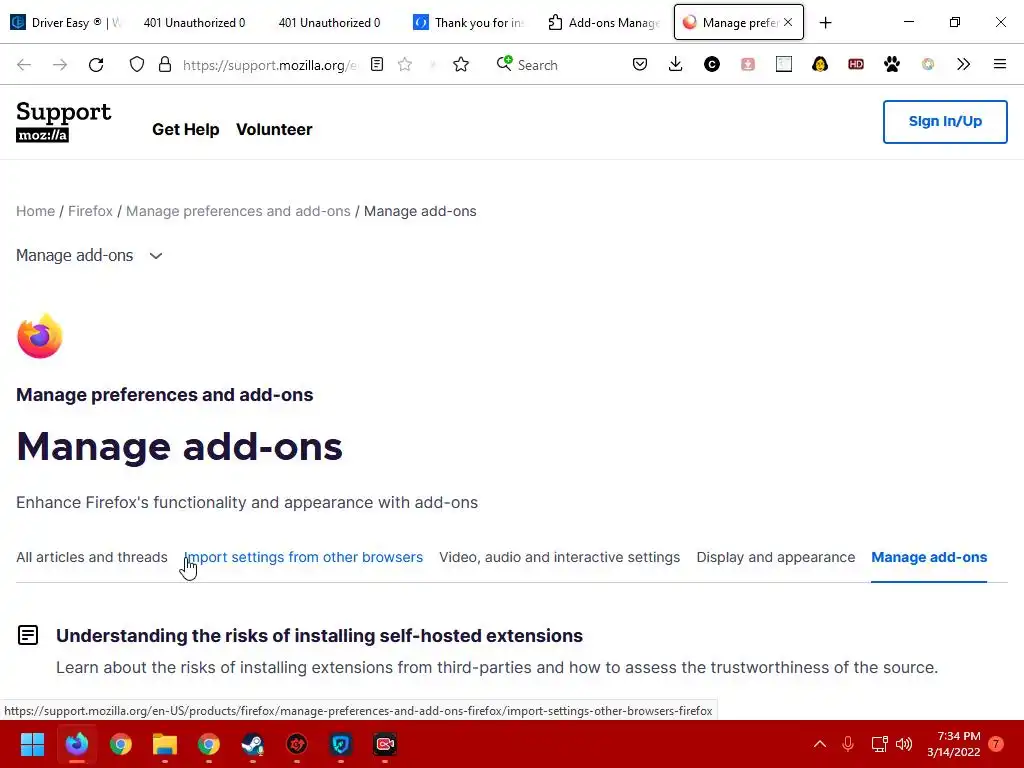Switch to the second 401 Unauthorized tab
Viewport: 1024px width, 768px height.
click(329, 22)
